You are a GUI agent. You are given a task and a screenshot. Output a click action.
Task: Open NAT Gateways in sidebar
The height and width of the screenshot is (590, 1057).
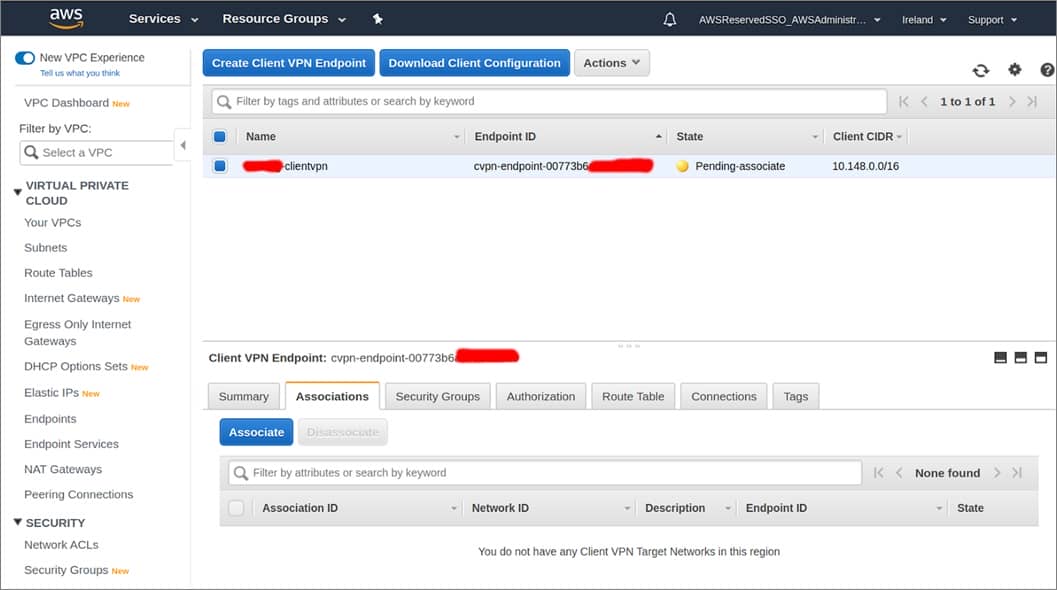click(x=63, y=469)
